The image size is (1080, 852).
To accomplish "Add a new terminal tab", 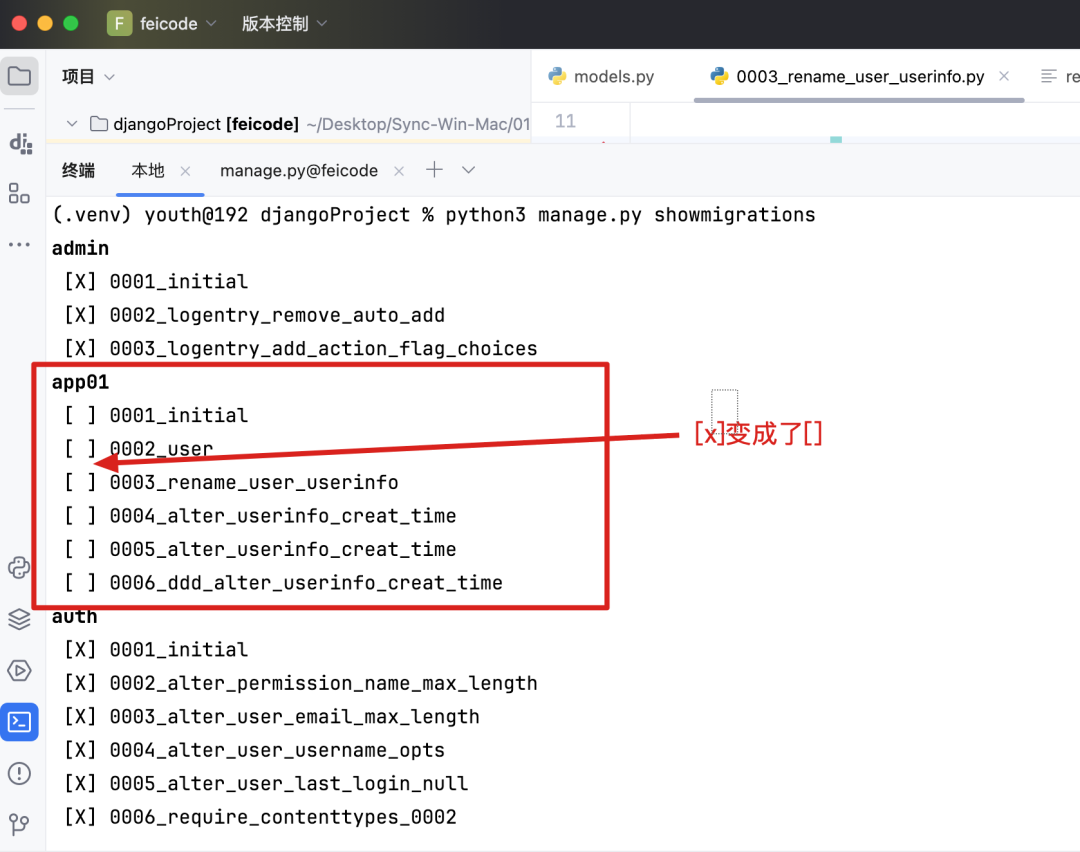I will 434,169.
